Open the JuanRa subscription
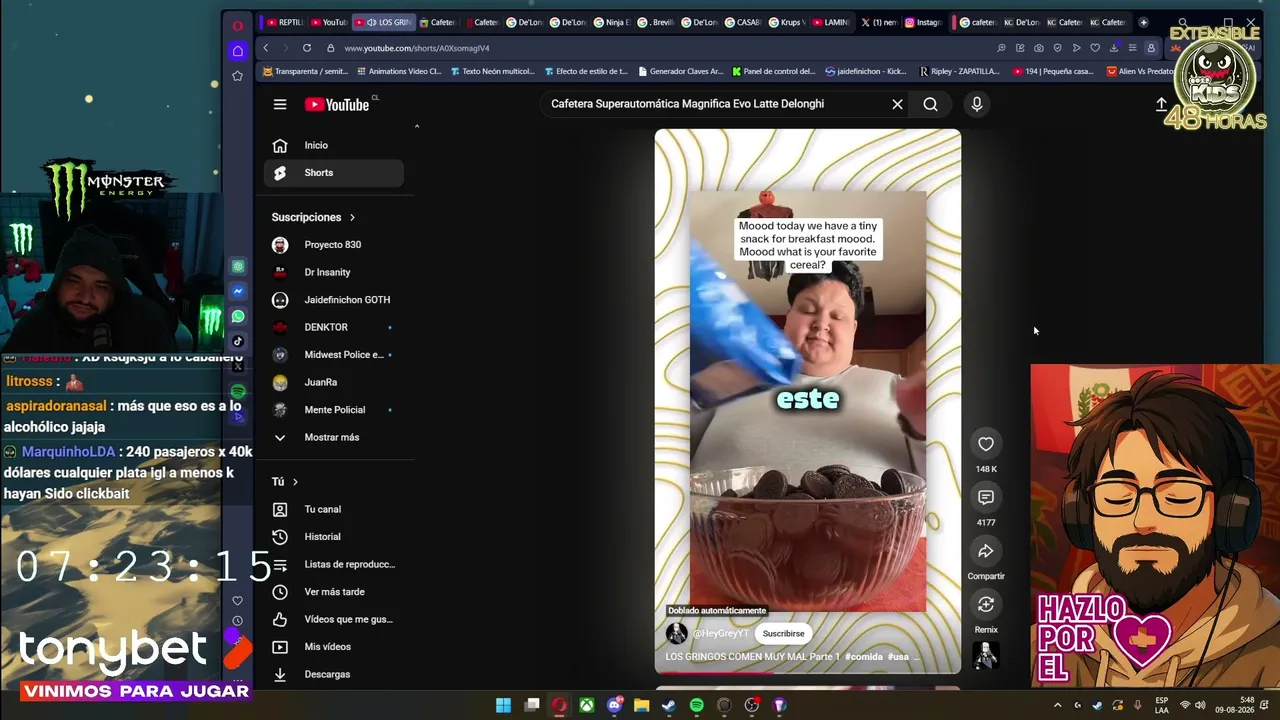This screenshot has width=1280, height=720. tap(334, 382)
